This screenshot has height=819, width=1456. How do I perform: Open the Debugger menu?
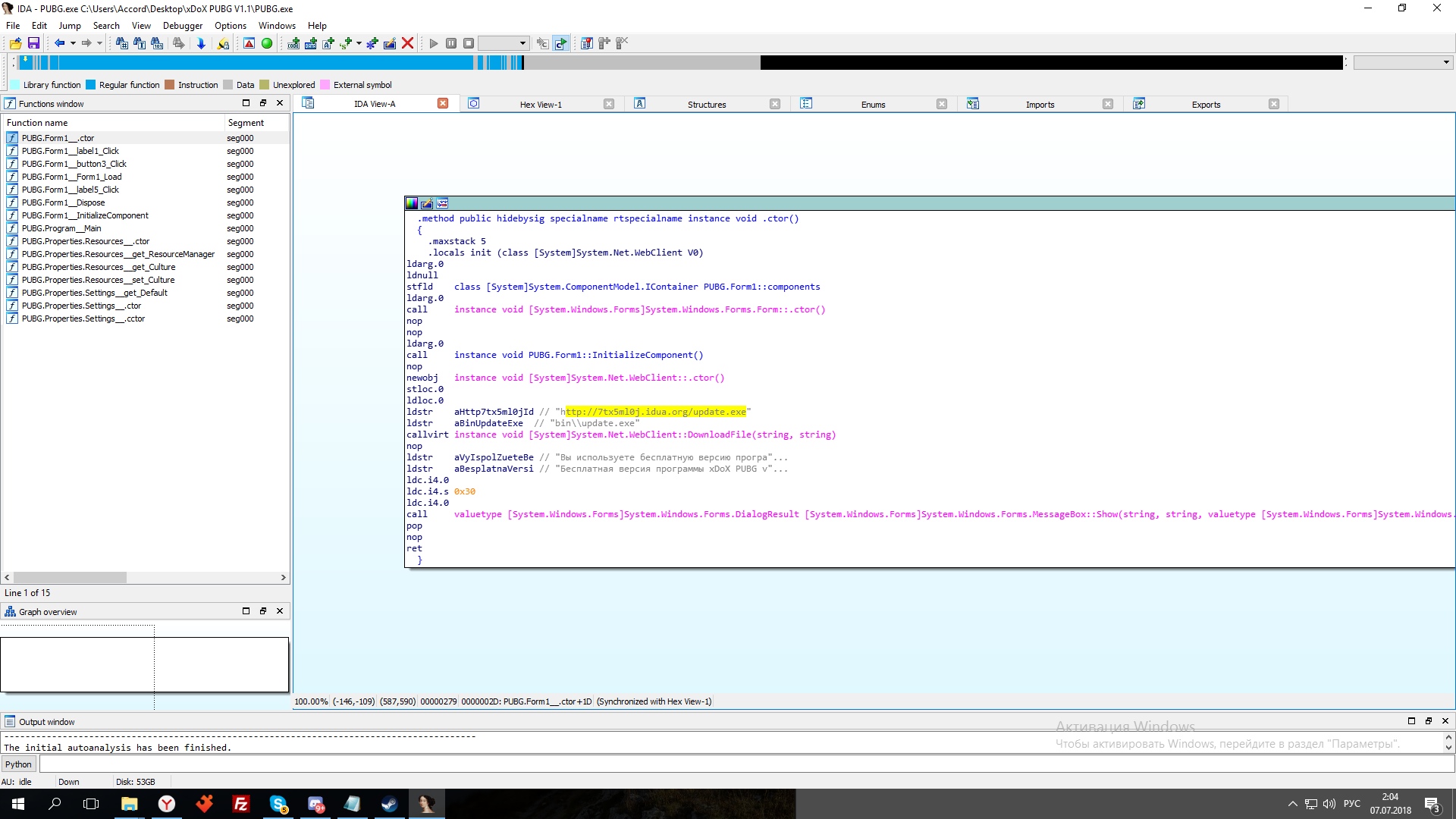182,25
